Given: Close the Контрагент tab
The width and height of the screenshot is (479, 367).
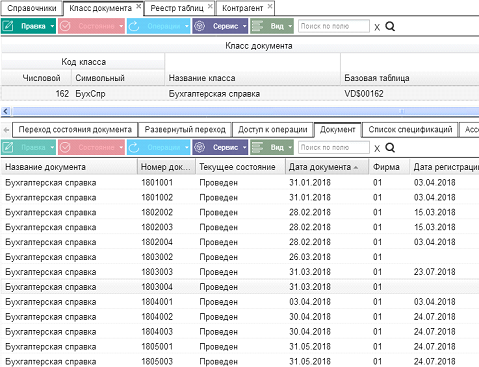Looking at the screenshot, I should tap(270, 6).
